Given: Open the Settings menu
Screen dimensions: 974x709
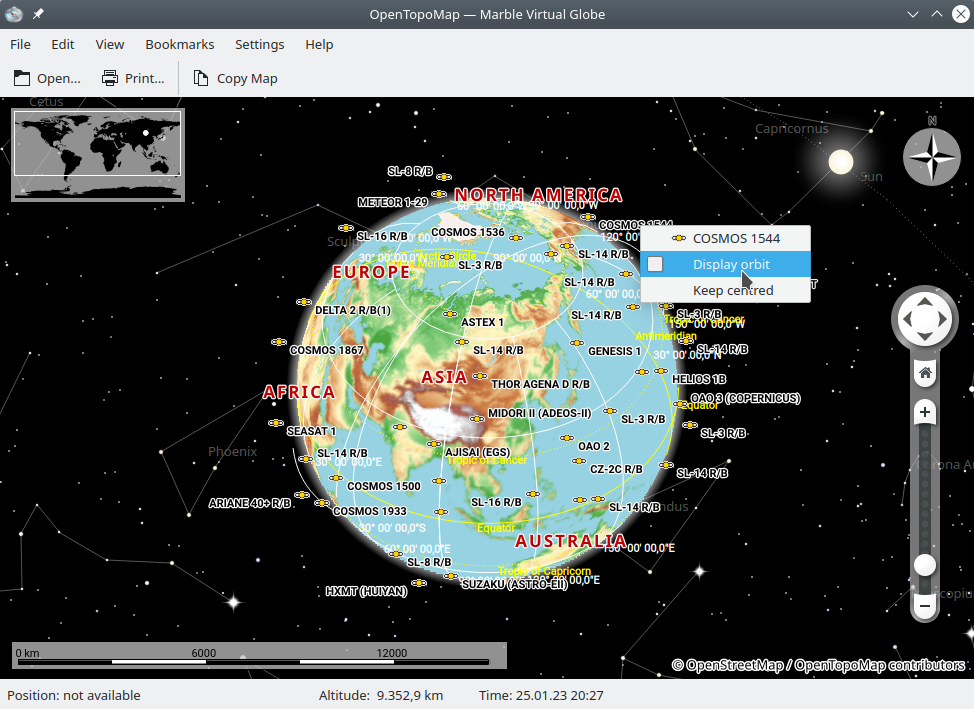Looking at the screenshot, I should click(260, 44).
